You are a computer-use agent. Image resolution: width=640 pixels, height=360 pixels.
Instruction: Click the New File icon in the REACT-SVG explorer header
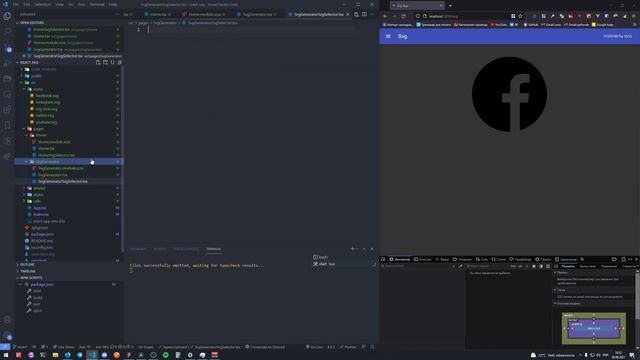point(98,62)
